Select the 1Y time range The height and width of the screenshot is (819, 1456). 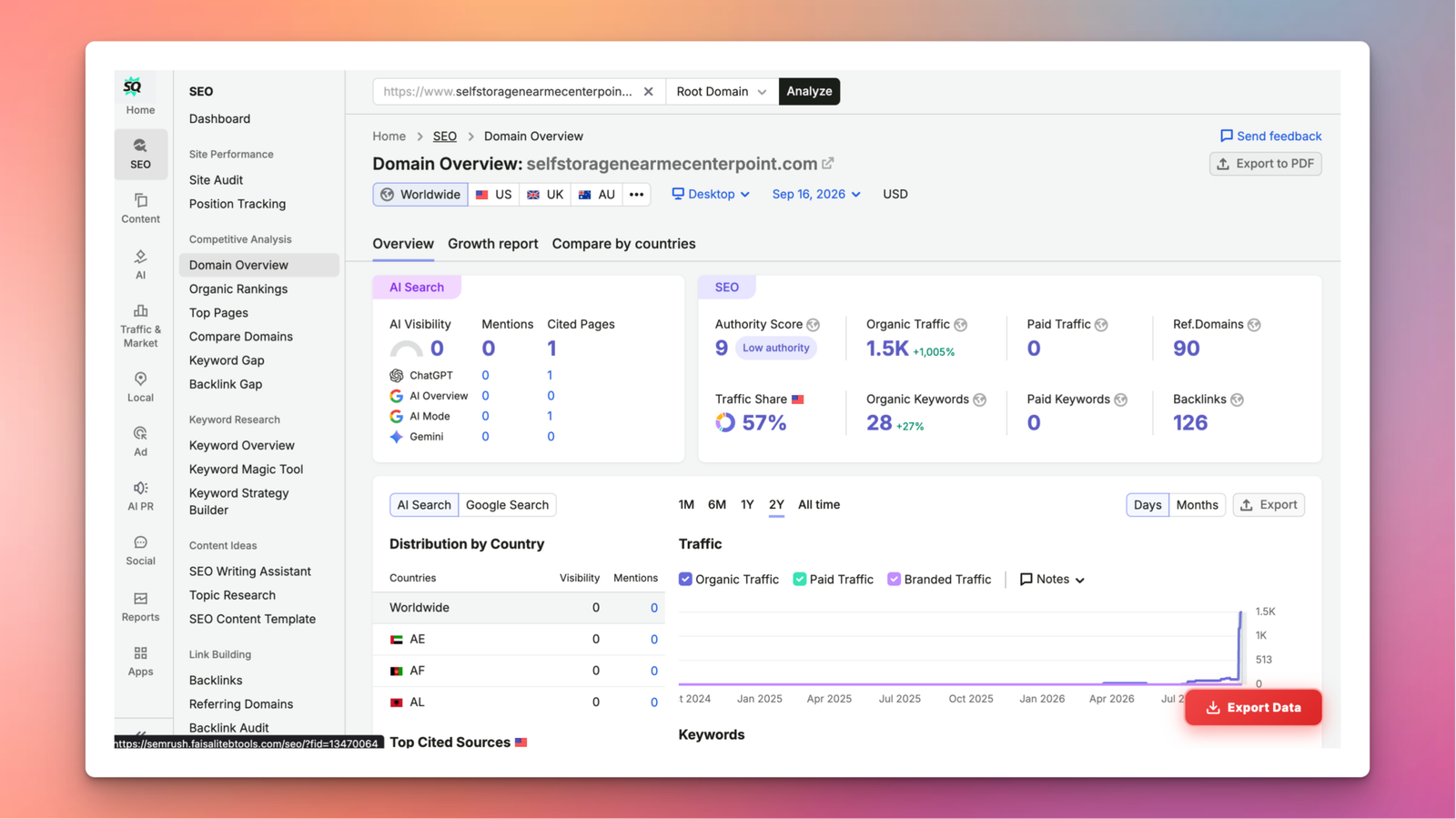tap(747, 505)
